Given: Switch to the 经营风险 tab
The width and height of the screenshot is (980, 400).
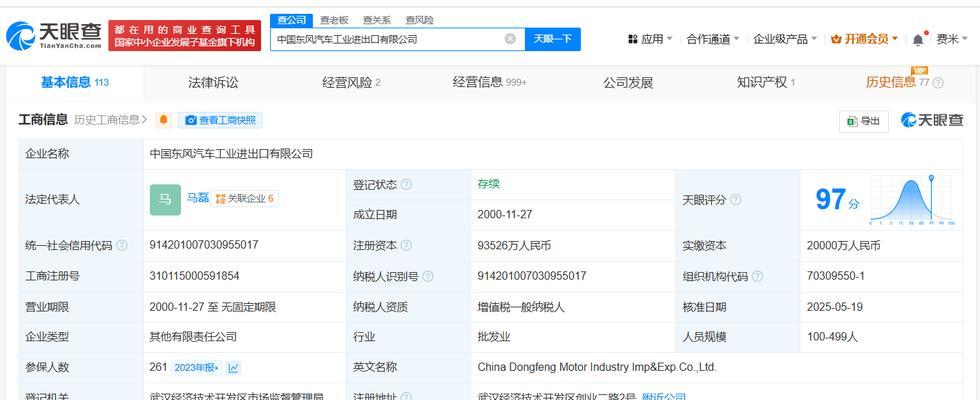Looking at the screenshot, I should 351,82.
